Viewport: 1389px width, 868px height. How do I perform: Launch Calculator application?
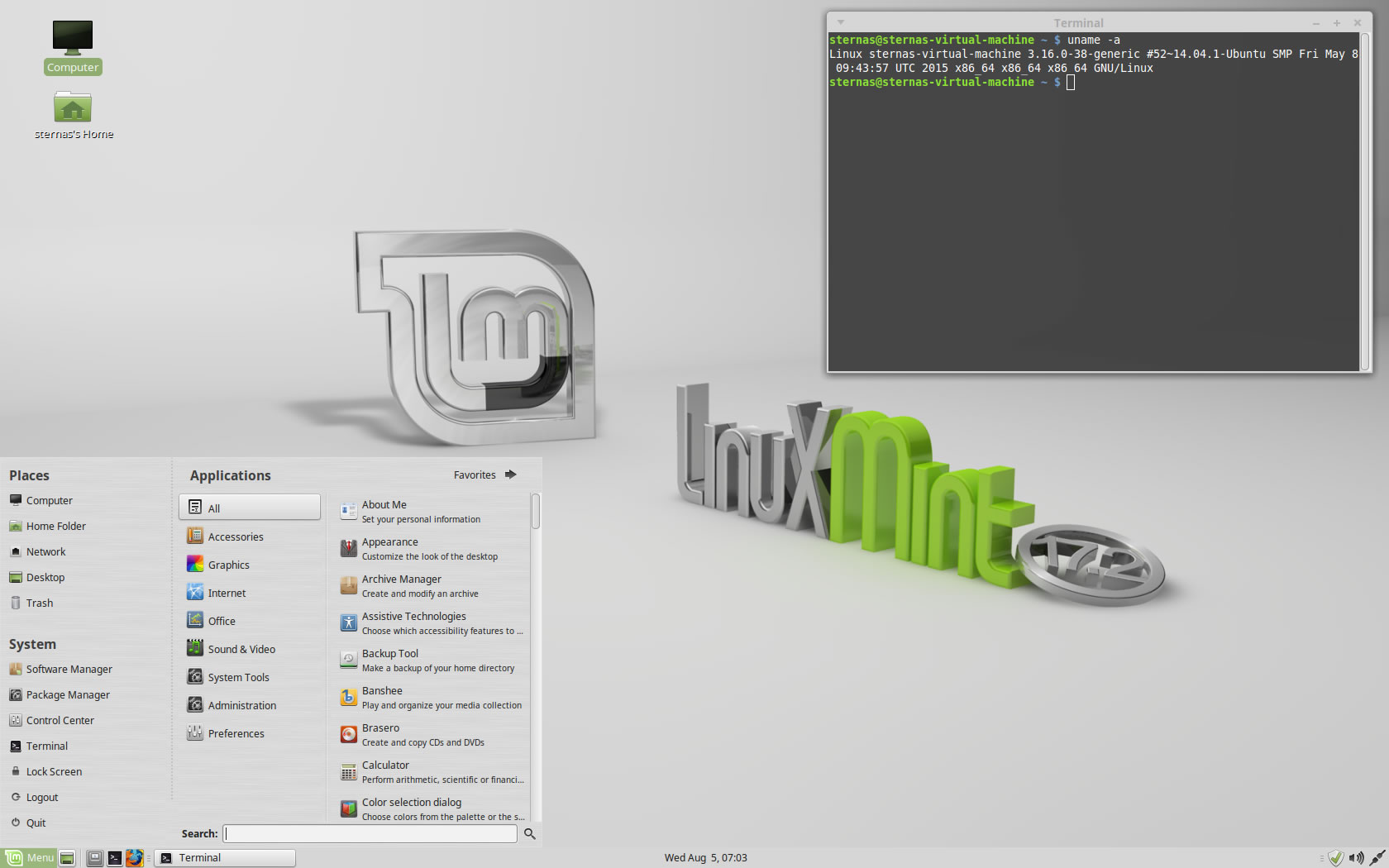click(432, 772)
